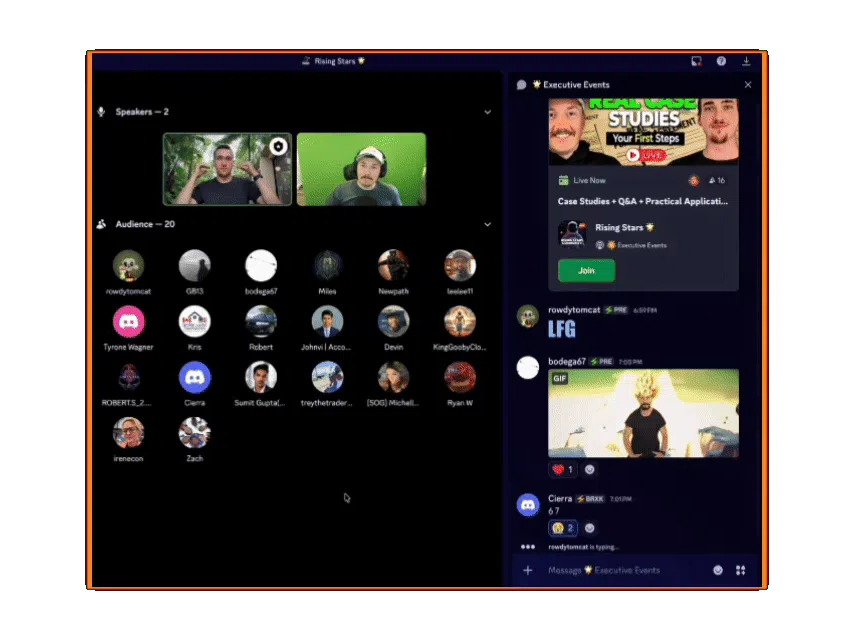Click the green Join button
The height and width of the screenshot is (640, 854).
(x=586, y=271)
